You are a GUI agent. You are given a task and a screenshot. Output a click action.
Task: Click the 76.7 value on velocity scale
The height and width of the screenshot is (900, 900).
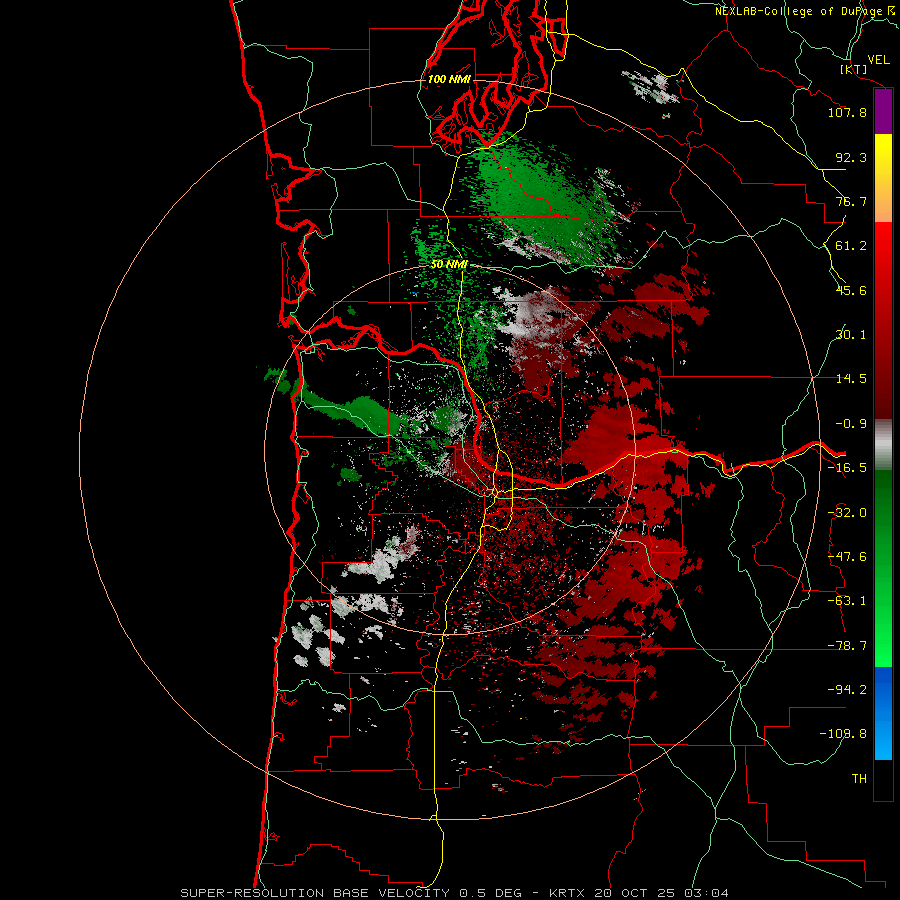pos(851,201)
